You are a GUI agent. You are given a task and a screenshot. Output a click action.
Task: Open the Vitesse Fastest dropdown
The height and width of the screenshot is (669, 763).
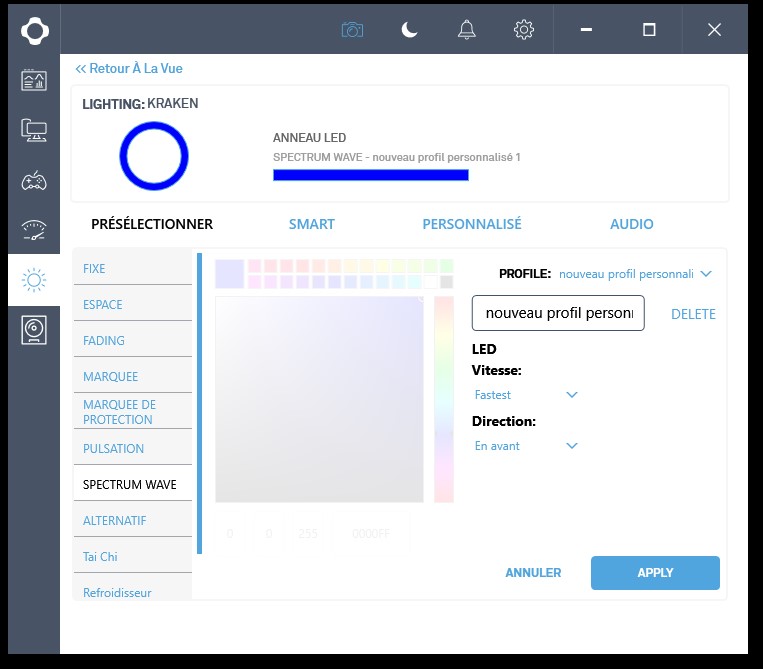tap(526, 395)
